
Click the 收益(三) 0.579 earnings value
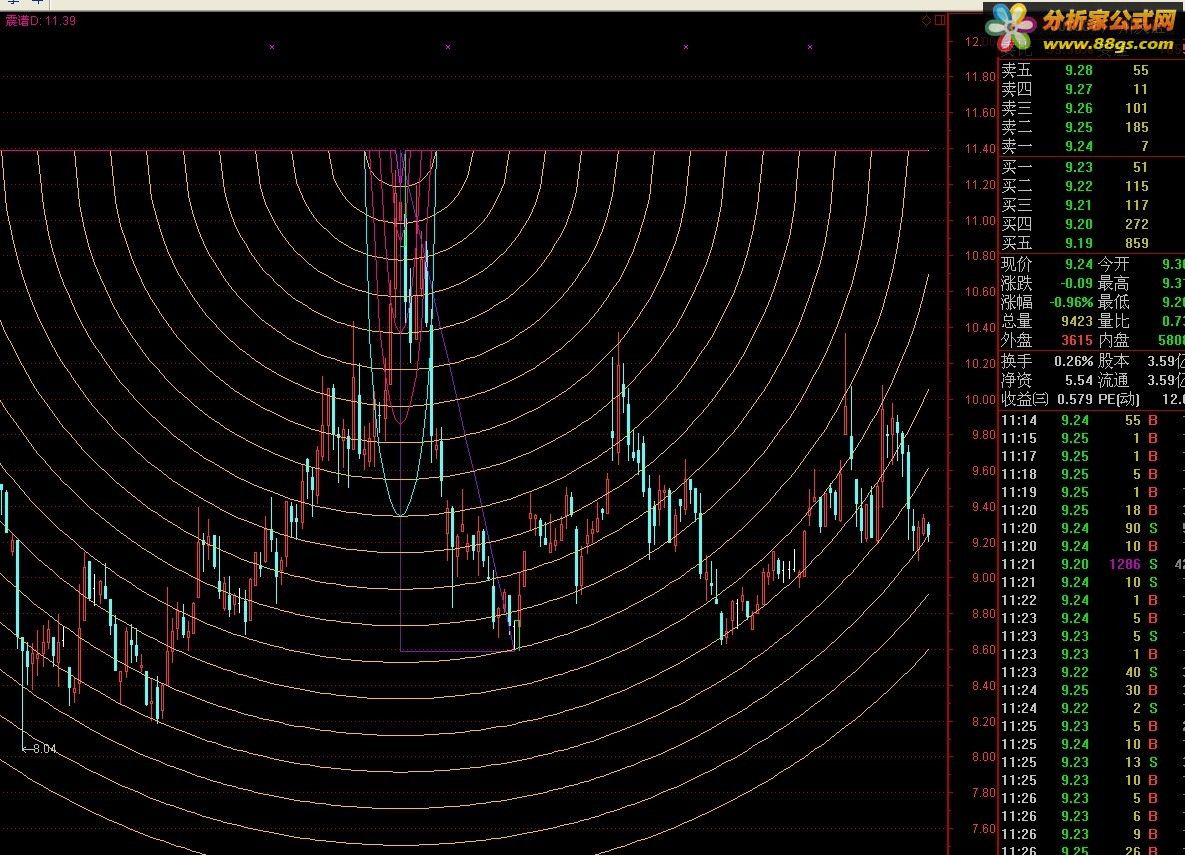click(x=1075, y=399)
